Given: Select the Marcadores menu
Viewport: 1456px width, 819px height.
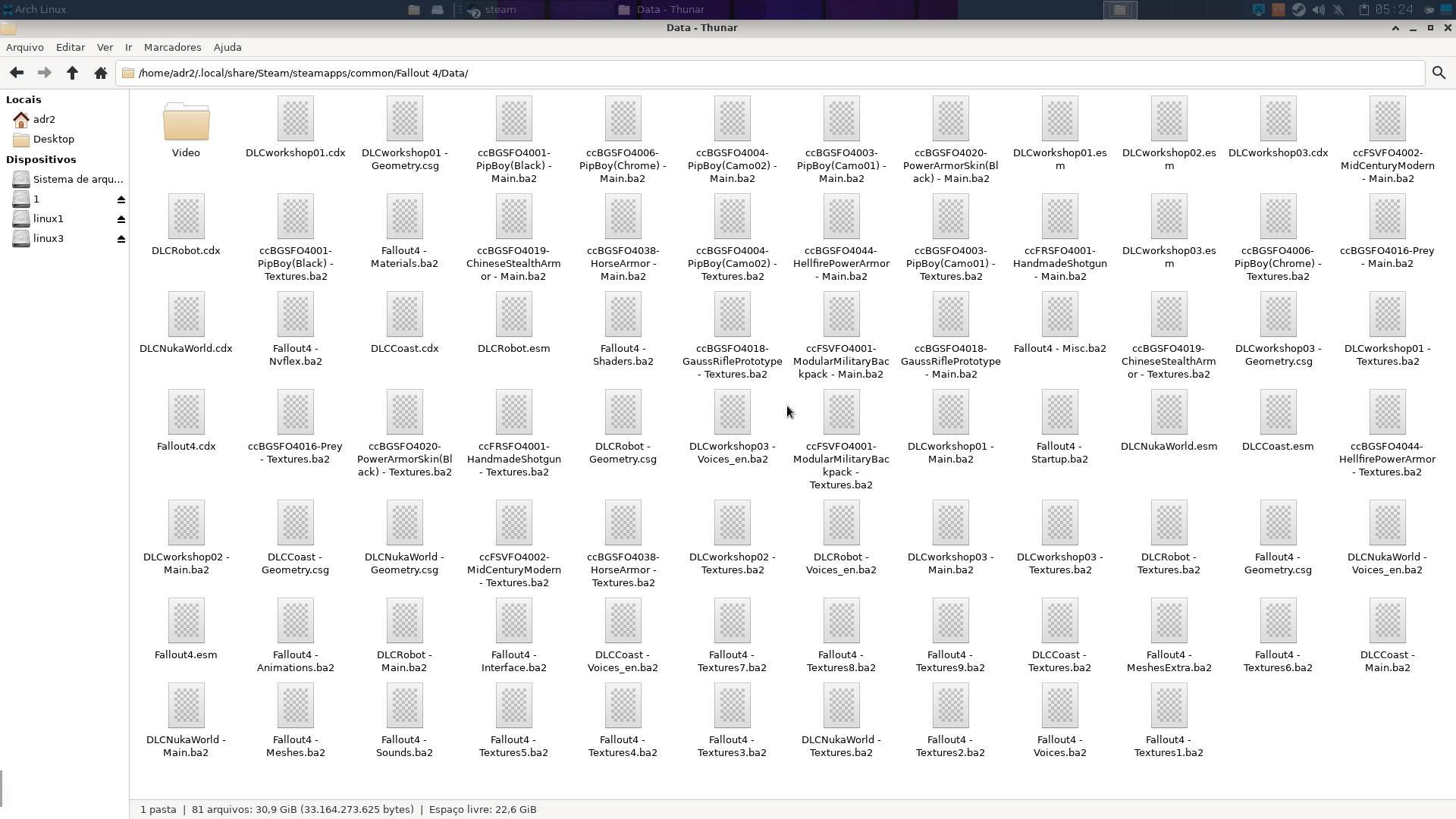Looking at the screenshot, I should tap(172, 47).
